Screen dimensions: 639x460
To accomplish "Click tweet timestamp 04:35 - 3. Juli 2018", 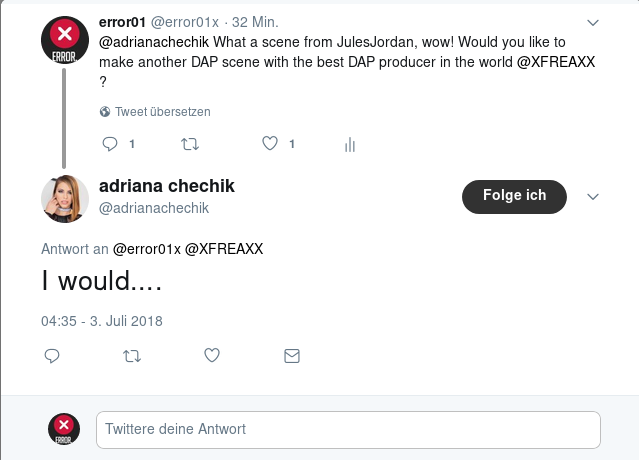I will pyautogui.click(x=101, y=321).
